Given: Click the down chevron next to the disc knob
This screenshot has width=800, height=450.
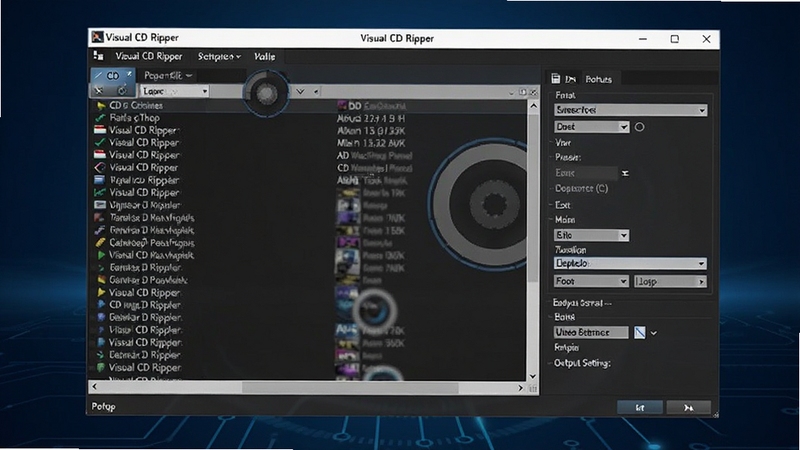Looking at the screenshot, I should pos(301,92).
